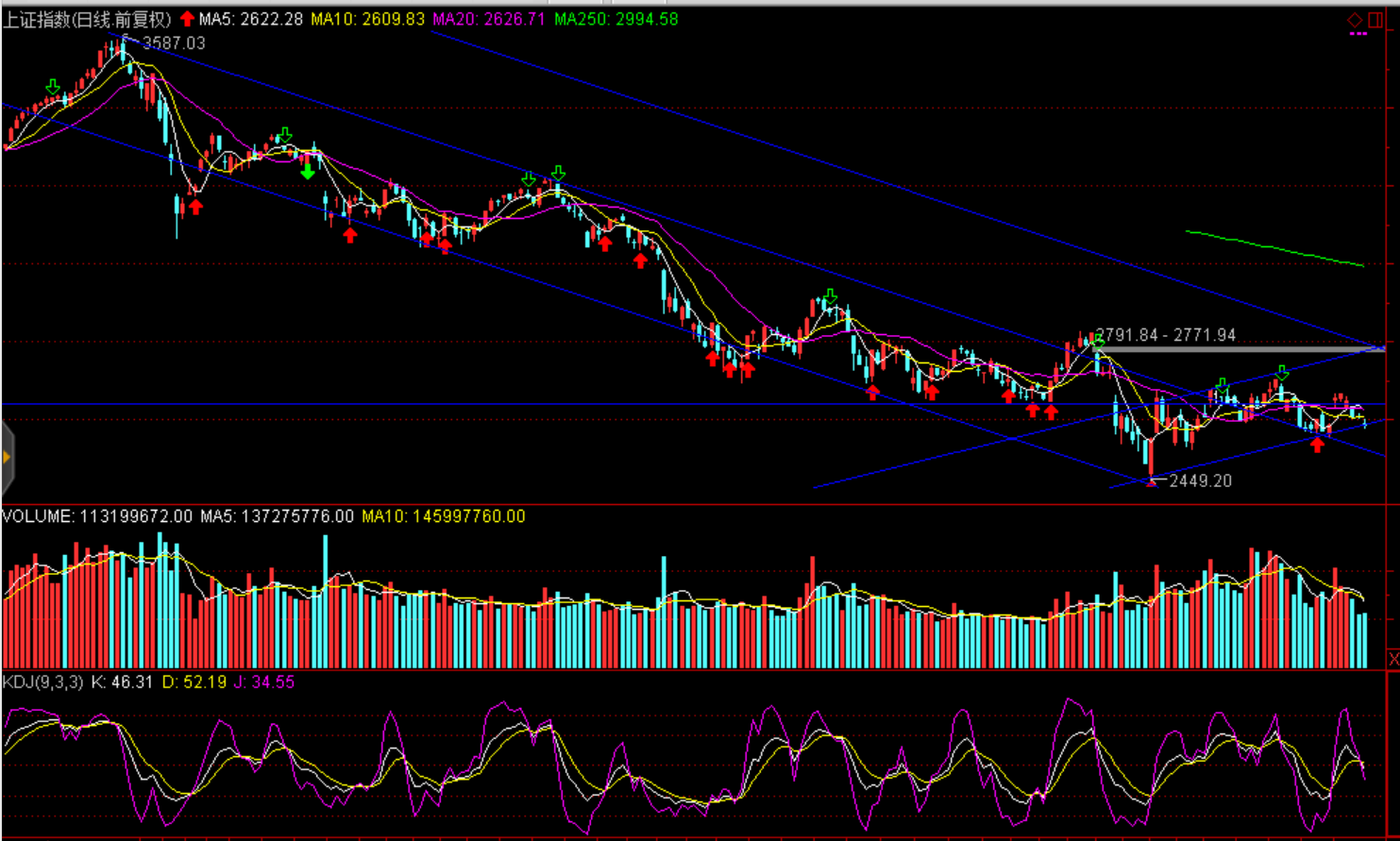Click the red arrow beside MA5 label
Screen dimensions: 1400x841
coord(187,19)
